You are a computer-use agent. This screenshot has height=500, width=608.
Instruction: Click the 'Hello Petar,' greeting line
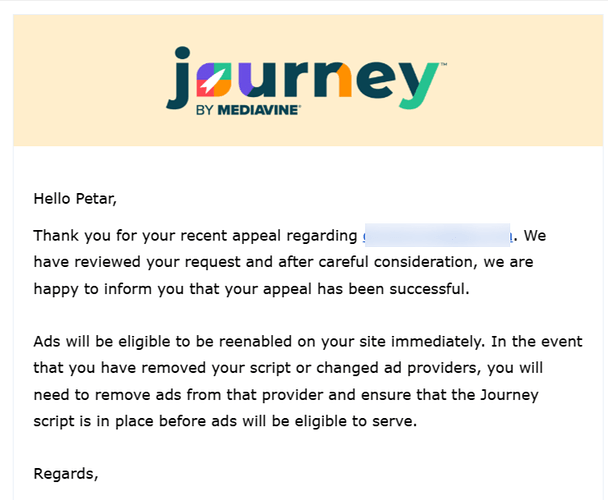[x=75, y=199]
